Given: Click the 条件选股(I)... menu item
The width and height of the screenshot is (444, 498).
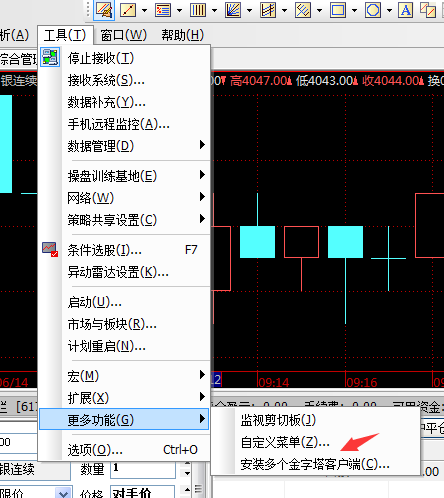Looking at the screenshot, I should click(124, 250).
